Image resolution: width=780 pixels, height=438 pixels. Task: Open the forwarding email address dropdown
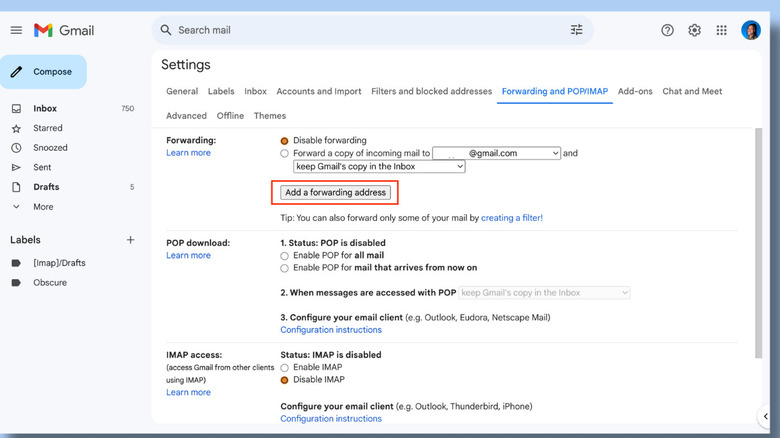[496, 153]
